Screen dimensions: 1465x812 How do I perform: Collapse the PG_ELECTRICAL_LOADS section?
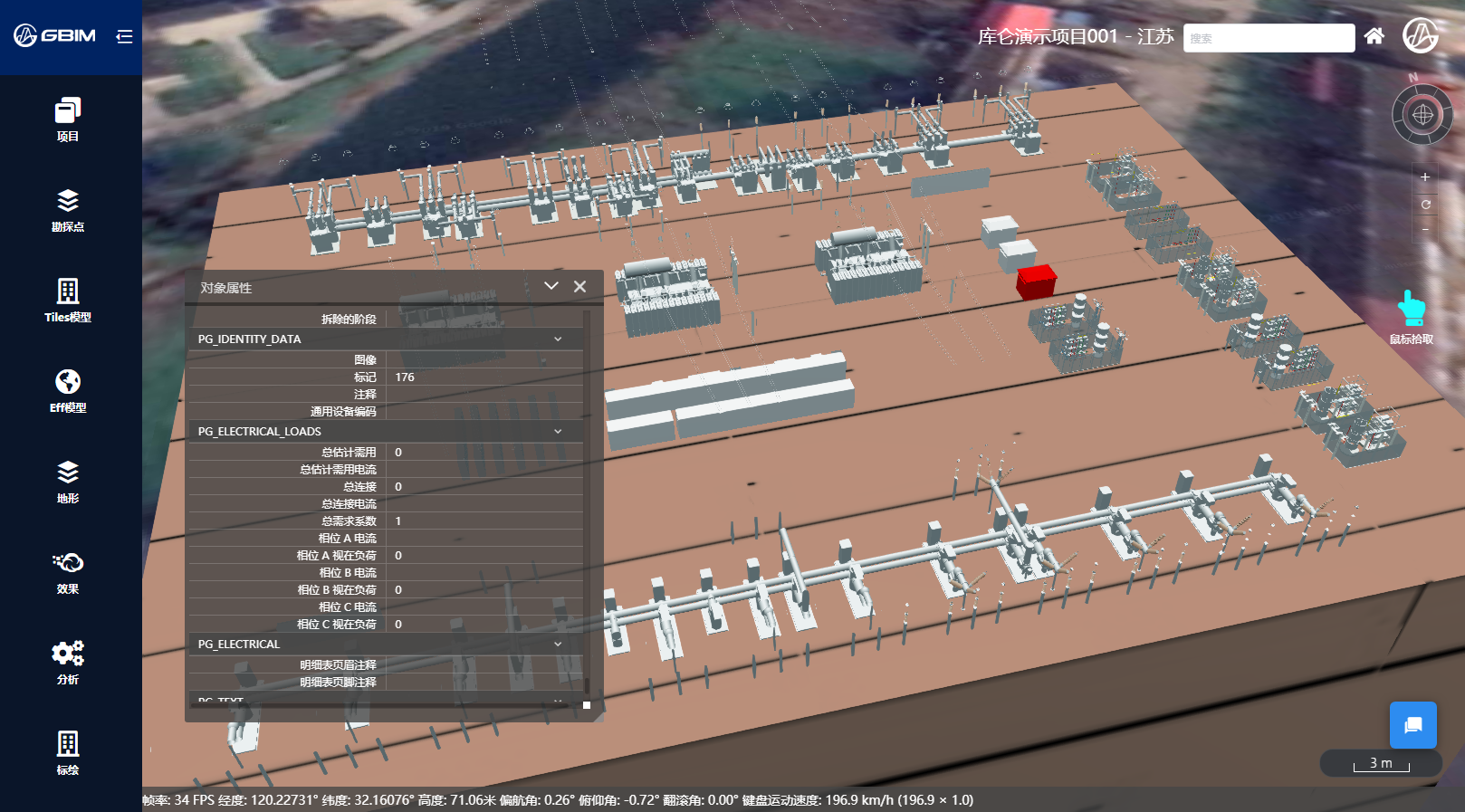tap(558, 432)
